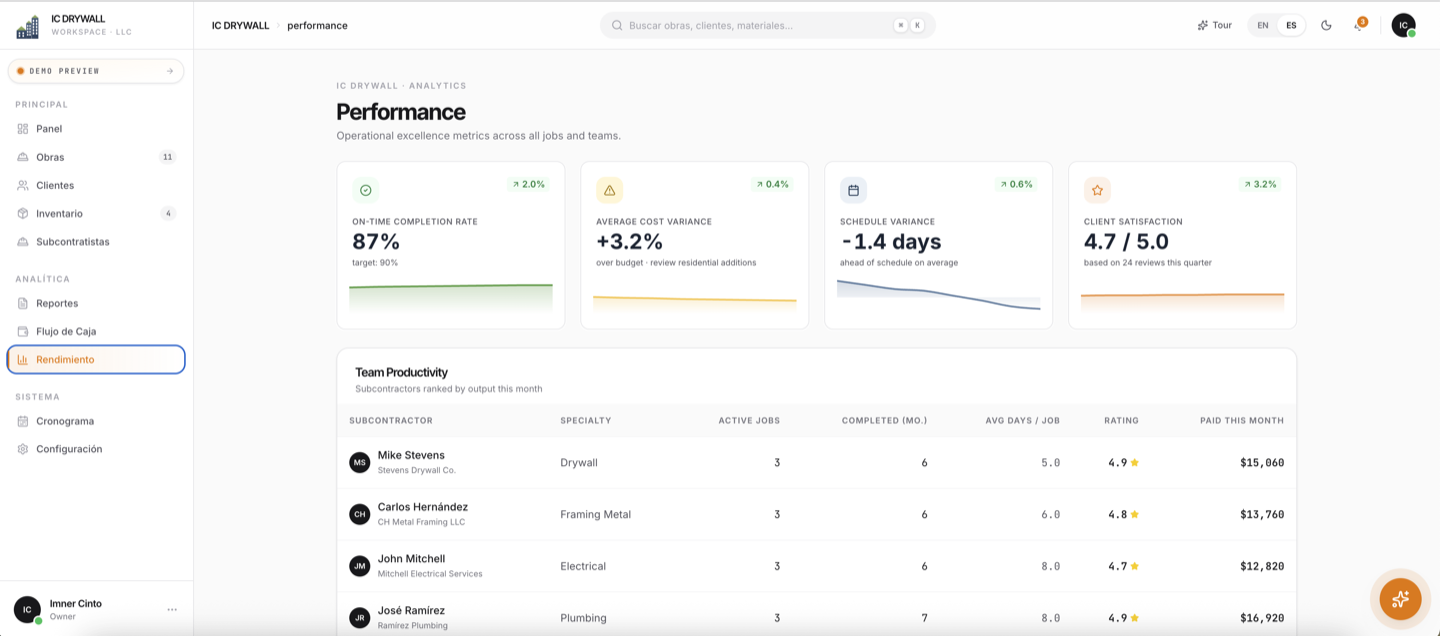Click the On-Time Completion trend chart
The height and width of the screenshot is (636, 1440).
pos(450,297)
